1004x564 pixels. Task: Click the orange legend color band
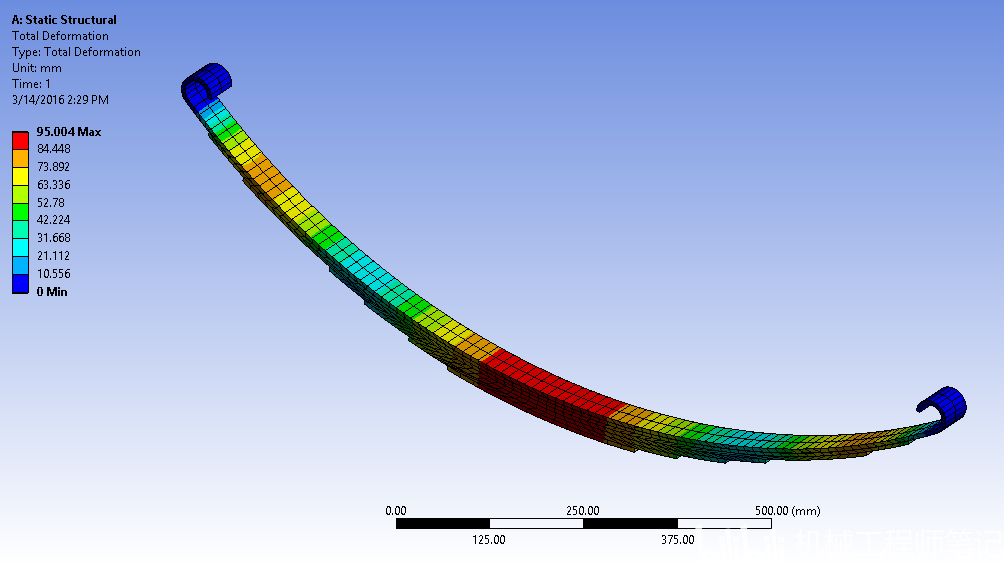pyautogui.click(x=20, y=159)
